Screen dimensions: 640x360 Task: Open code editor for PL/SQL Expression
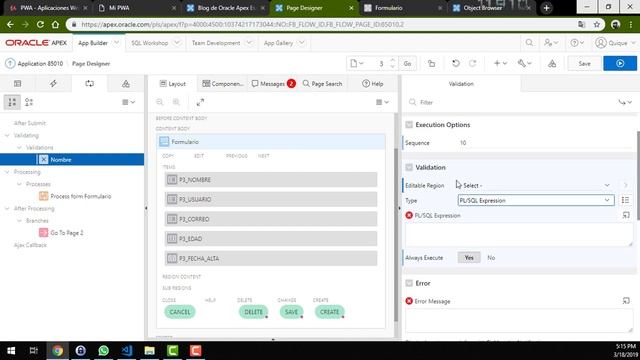[626, 215]
